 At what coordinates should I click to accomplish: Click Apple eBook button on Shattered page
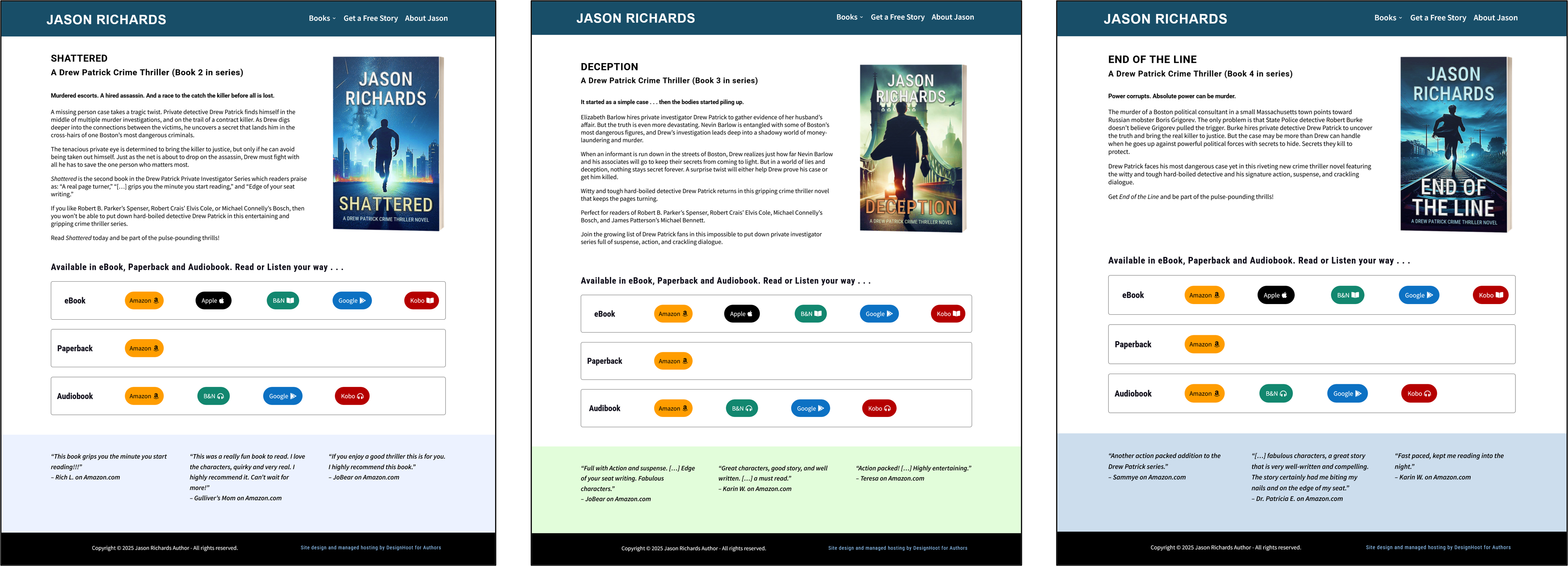(213, 301)
